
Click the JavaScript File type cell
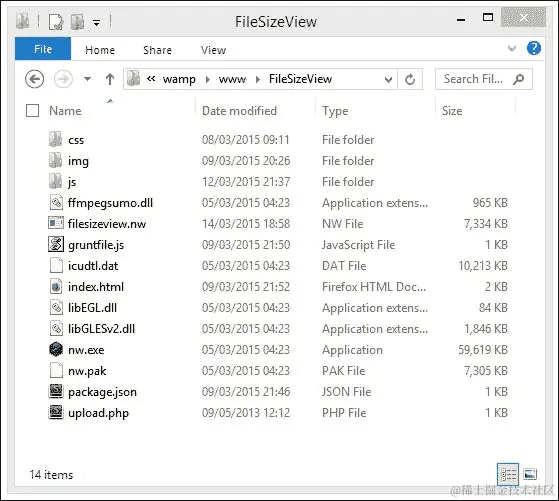(358, 245)
